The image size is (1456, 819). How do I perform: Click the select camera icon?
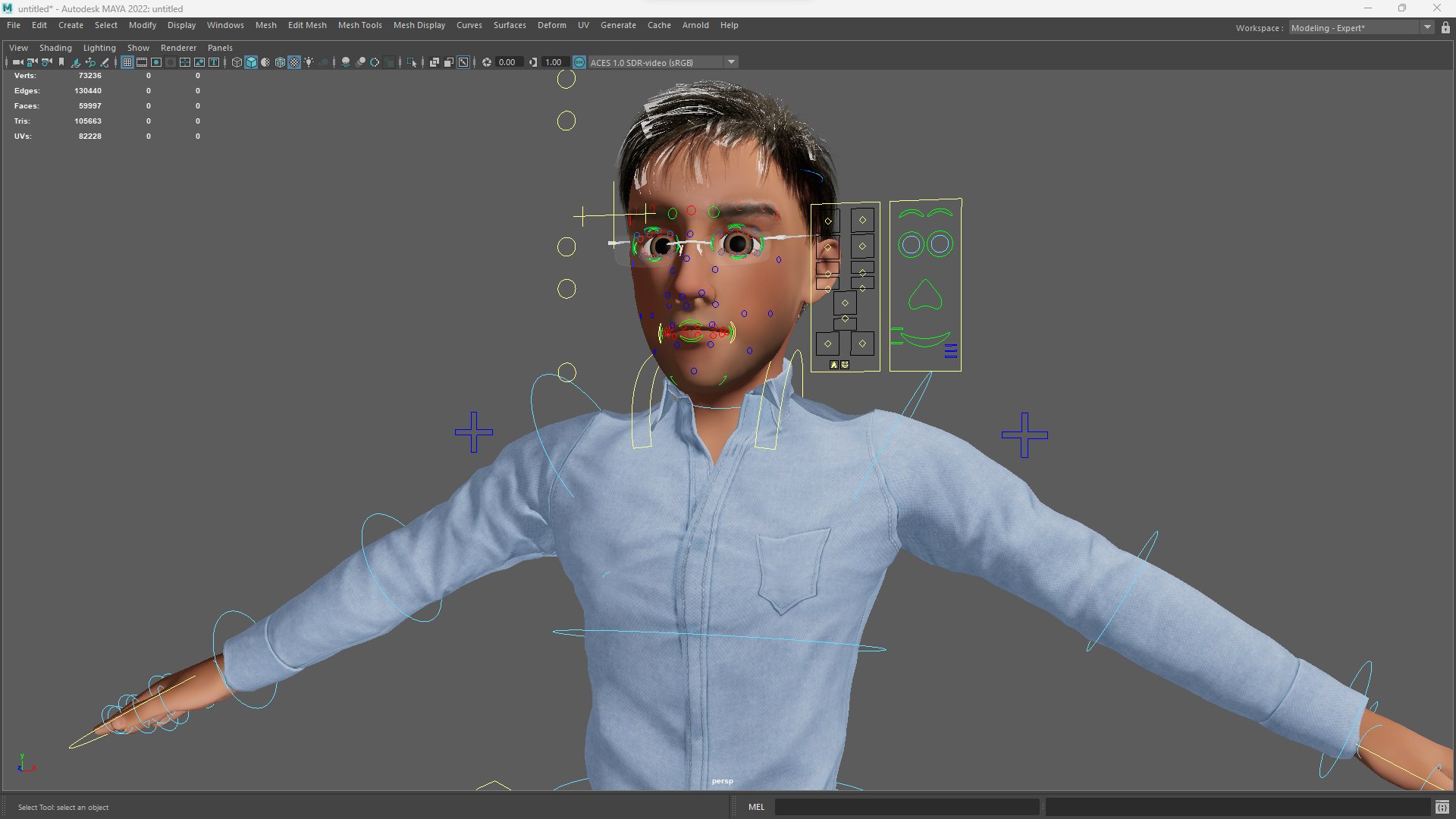click(x=17, y=62)
